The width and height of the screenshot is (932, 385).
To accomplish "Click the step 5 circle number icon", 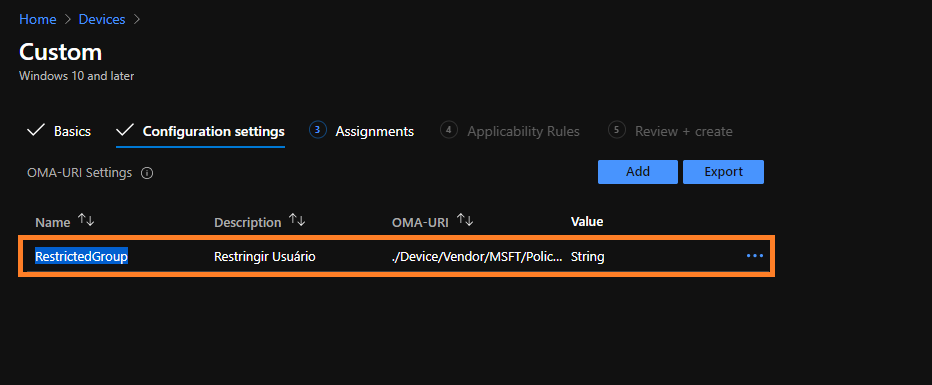I will [x=617, y=130].
